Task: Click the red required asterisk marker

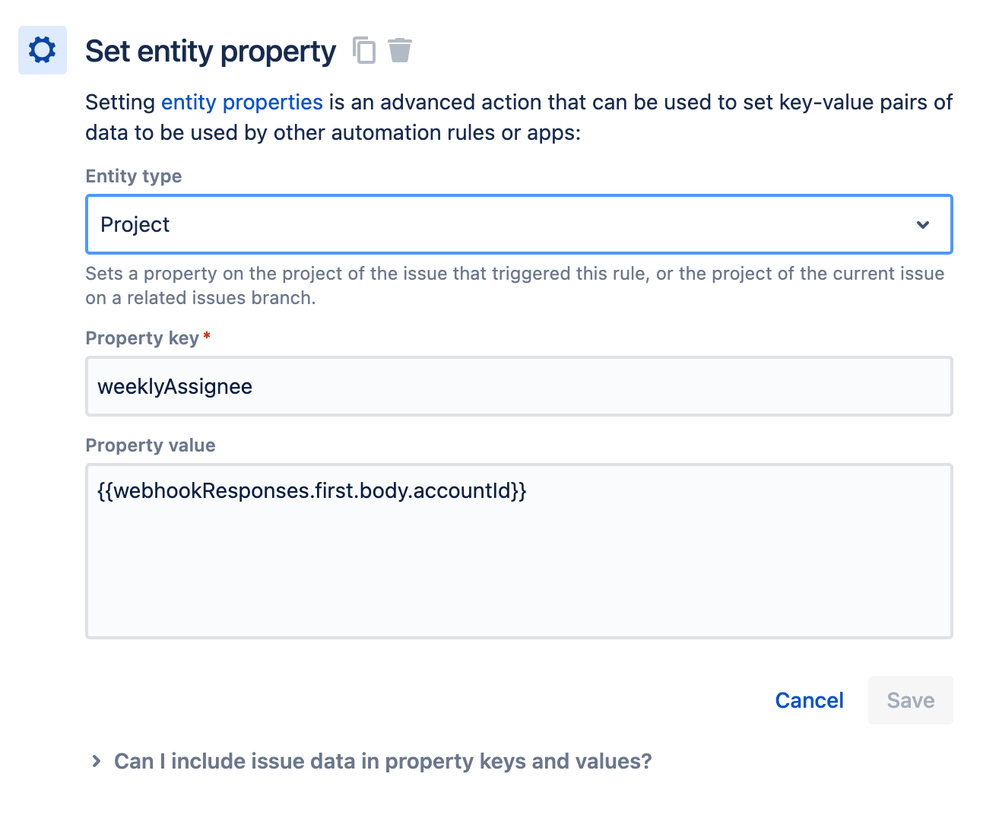Action: point(207,338)
